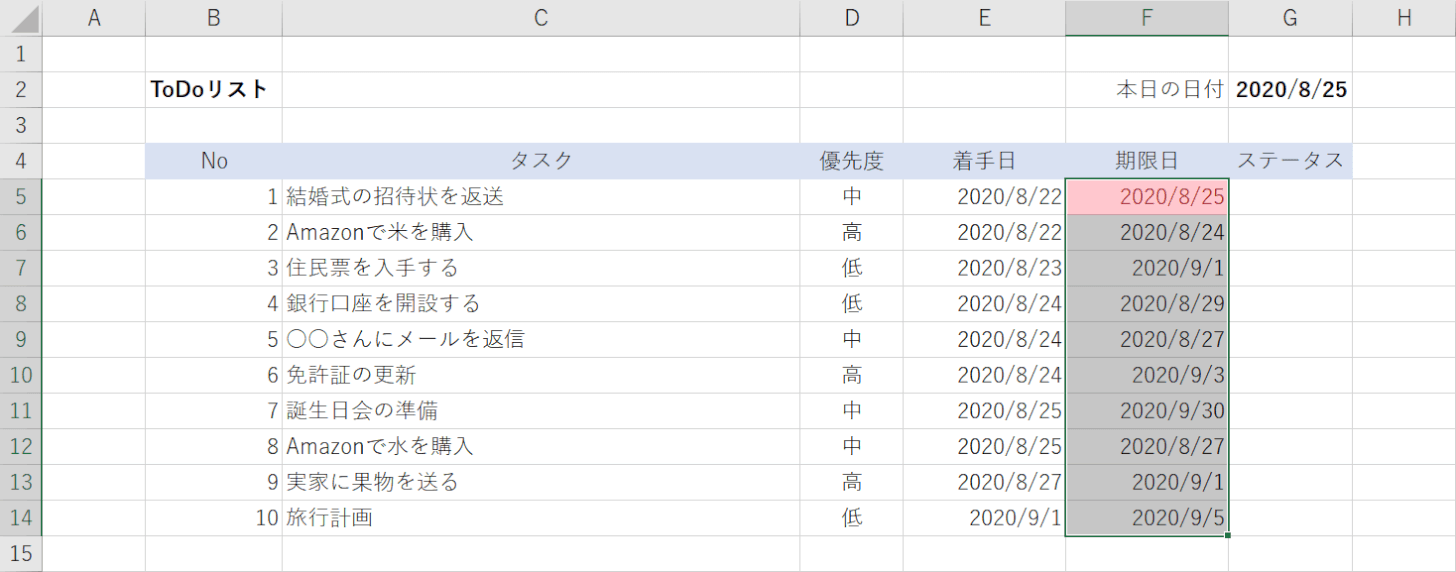1456x572 pixels.
Task: Select column A header
Action: [94, 18]
